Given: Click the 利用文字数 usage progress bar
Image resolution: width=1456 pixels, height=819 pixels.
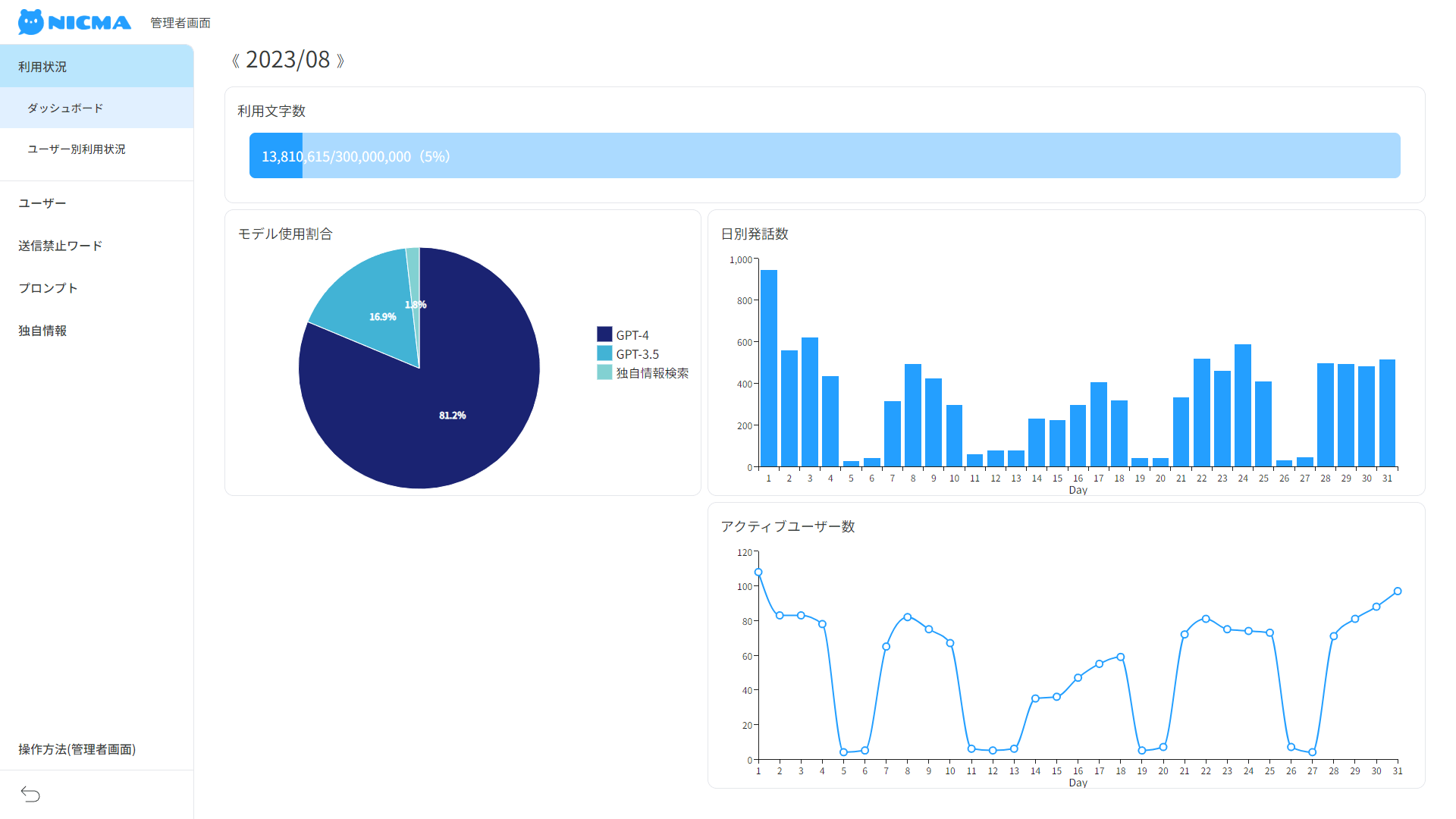Looking at the screenshot, I should click(824, 156).
